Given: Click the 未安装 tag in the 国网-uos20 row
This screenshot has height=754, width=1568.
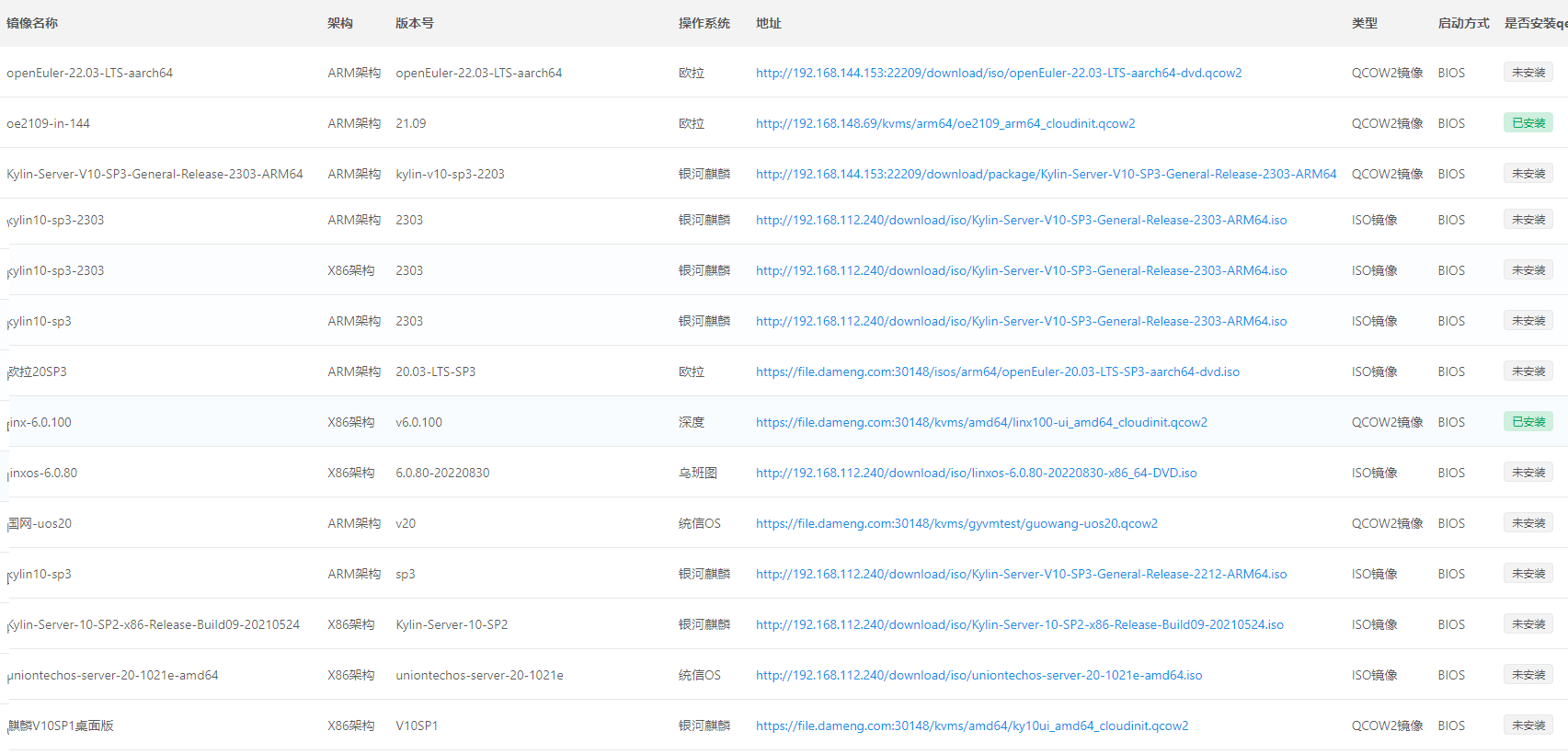Looking at the screenshot, I should click(1528, 522).
